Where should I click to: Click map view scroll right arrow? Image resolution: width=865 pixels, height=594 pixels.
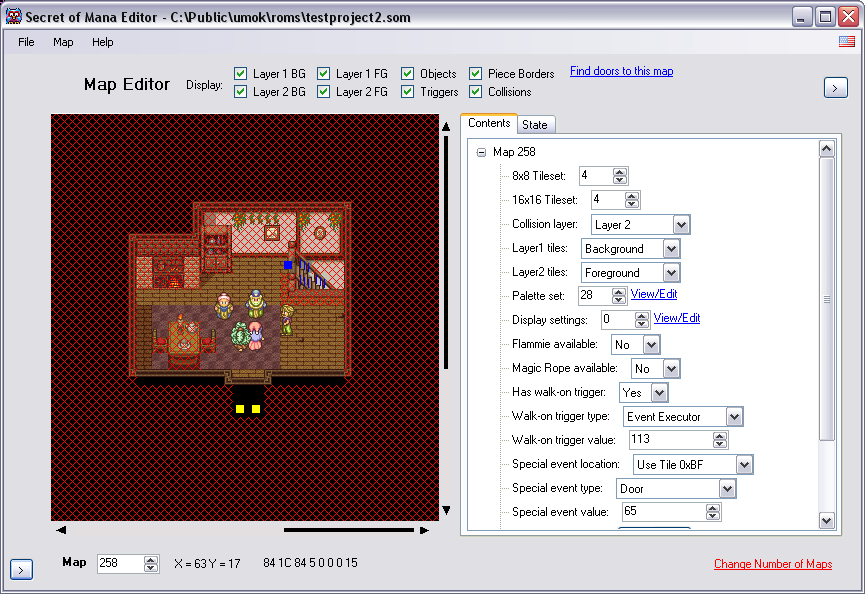pyautogui.click(x=424, y=530)
